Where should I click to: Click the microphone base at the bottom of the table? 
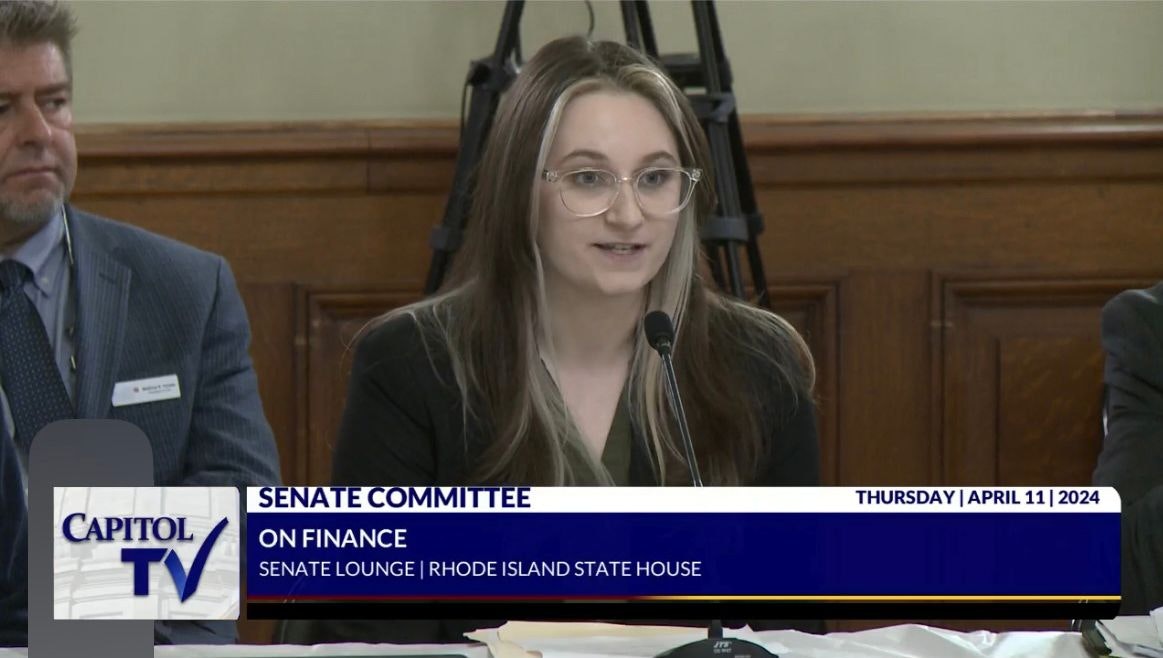[715, 645]
